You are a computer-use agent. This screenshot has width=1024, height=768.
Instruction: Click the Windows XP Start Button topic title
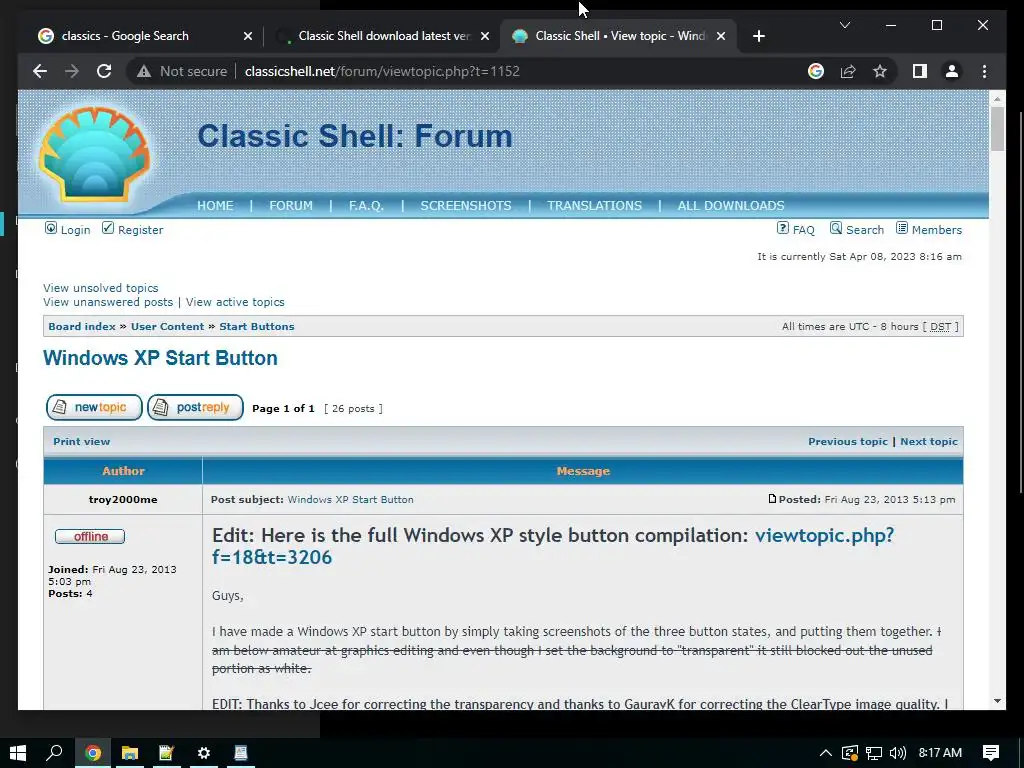(160, 358)
